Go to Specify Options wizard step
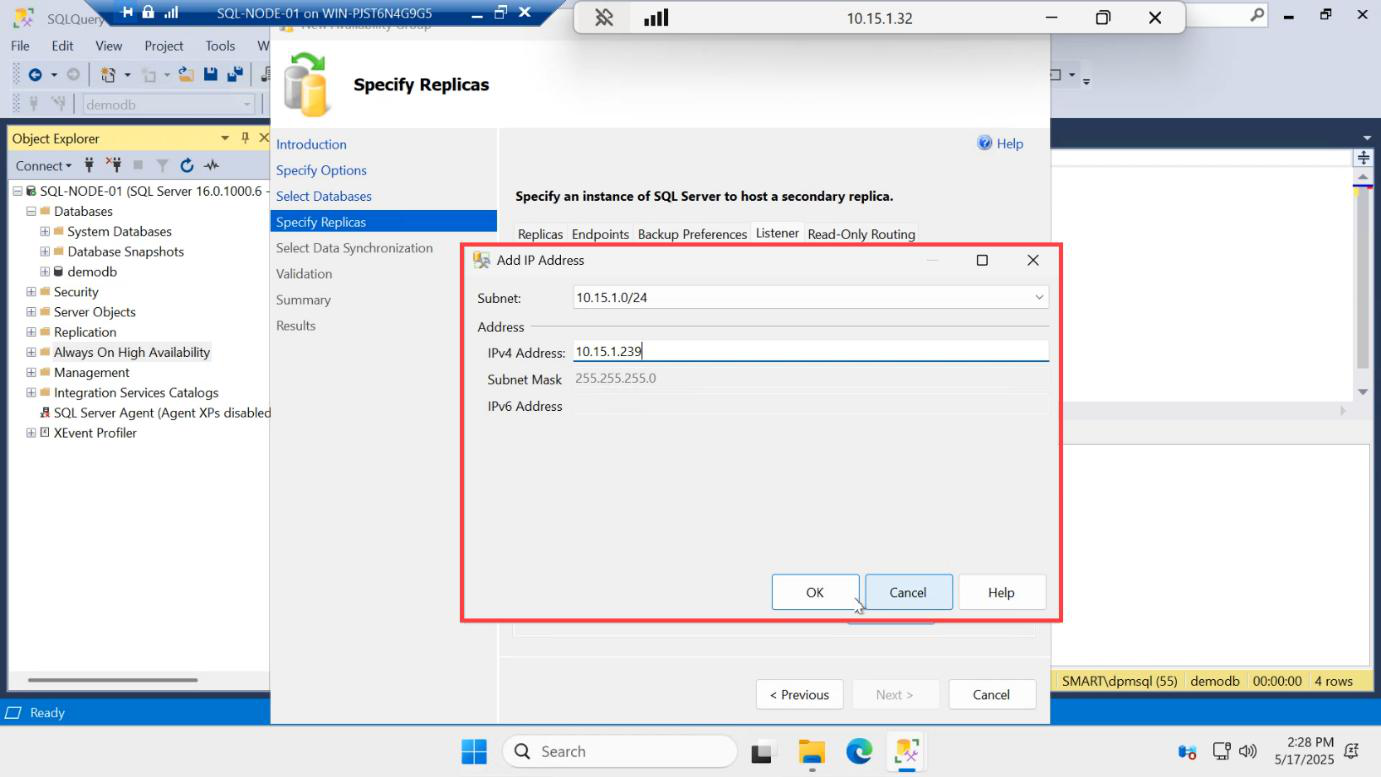1381x777 pixels. point(321,170)
